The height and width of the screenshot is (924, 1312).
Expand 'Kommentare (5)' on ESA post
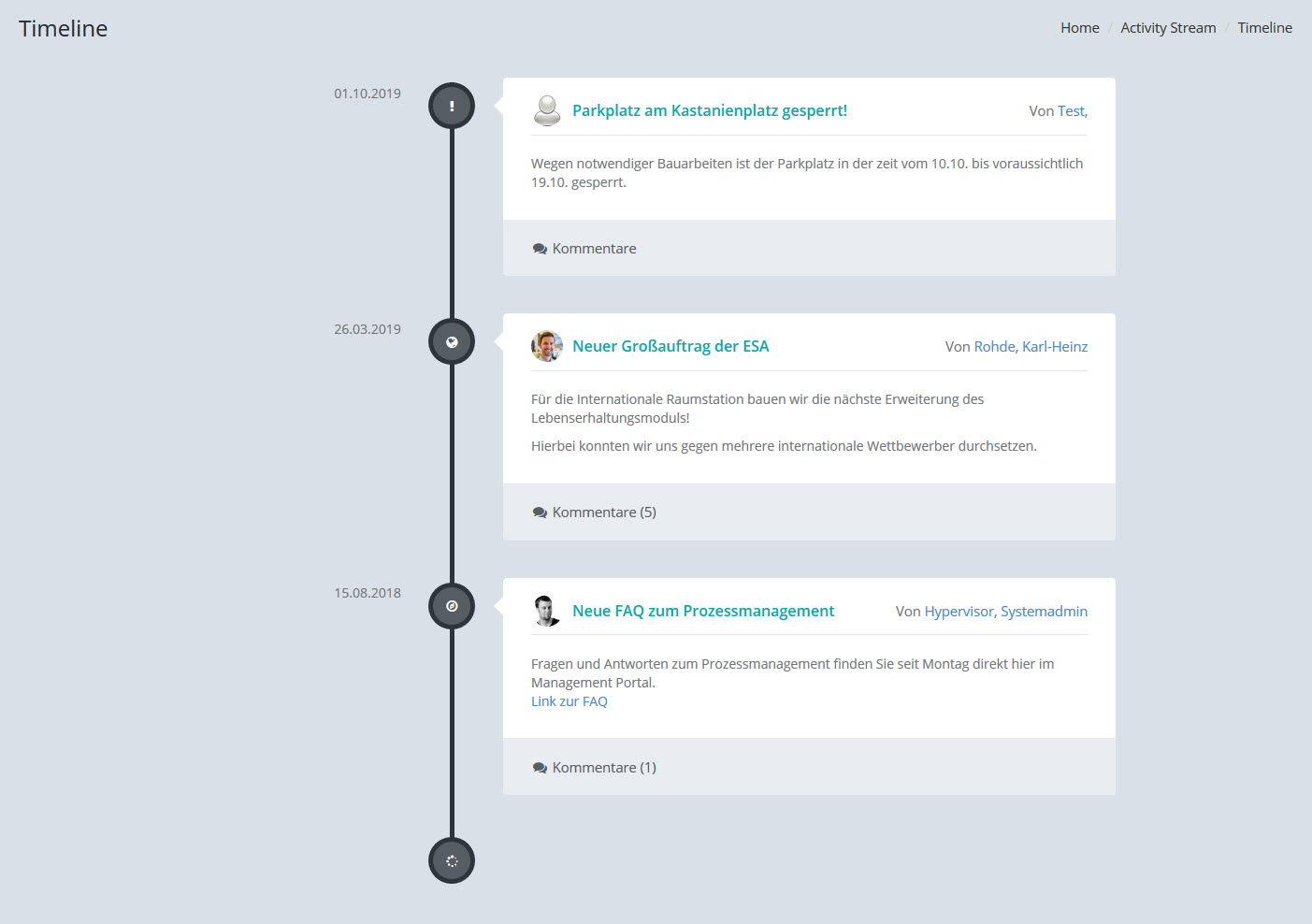pyautogui.click(x=604, y=513)
